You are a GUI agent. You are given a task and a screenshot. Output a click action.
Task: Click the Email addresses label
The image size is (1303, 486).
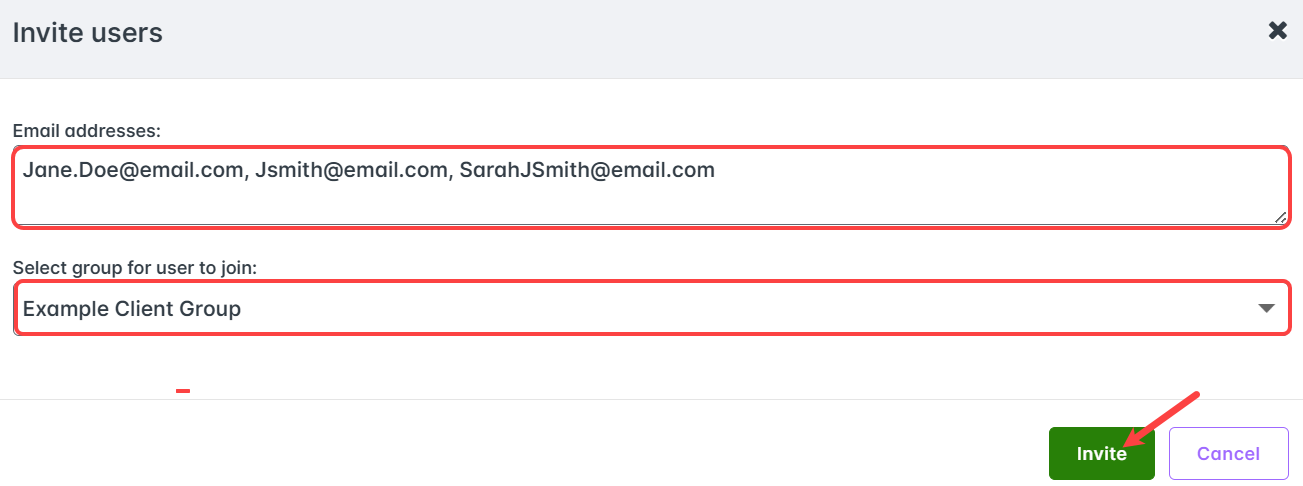tap(87, 130)
